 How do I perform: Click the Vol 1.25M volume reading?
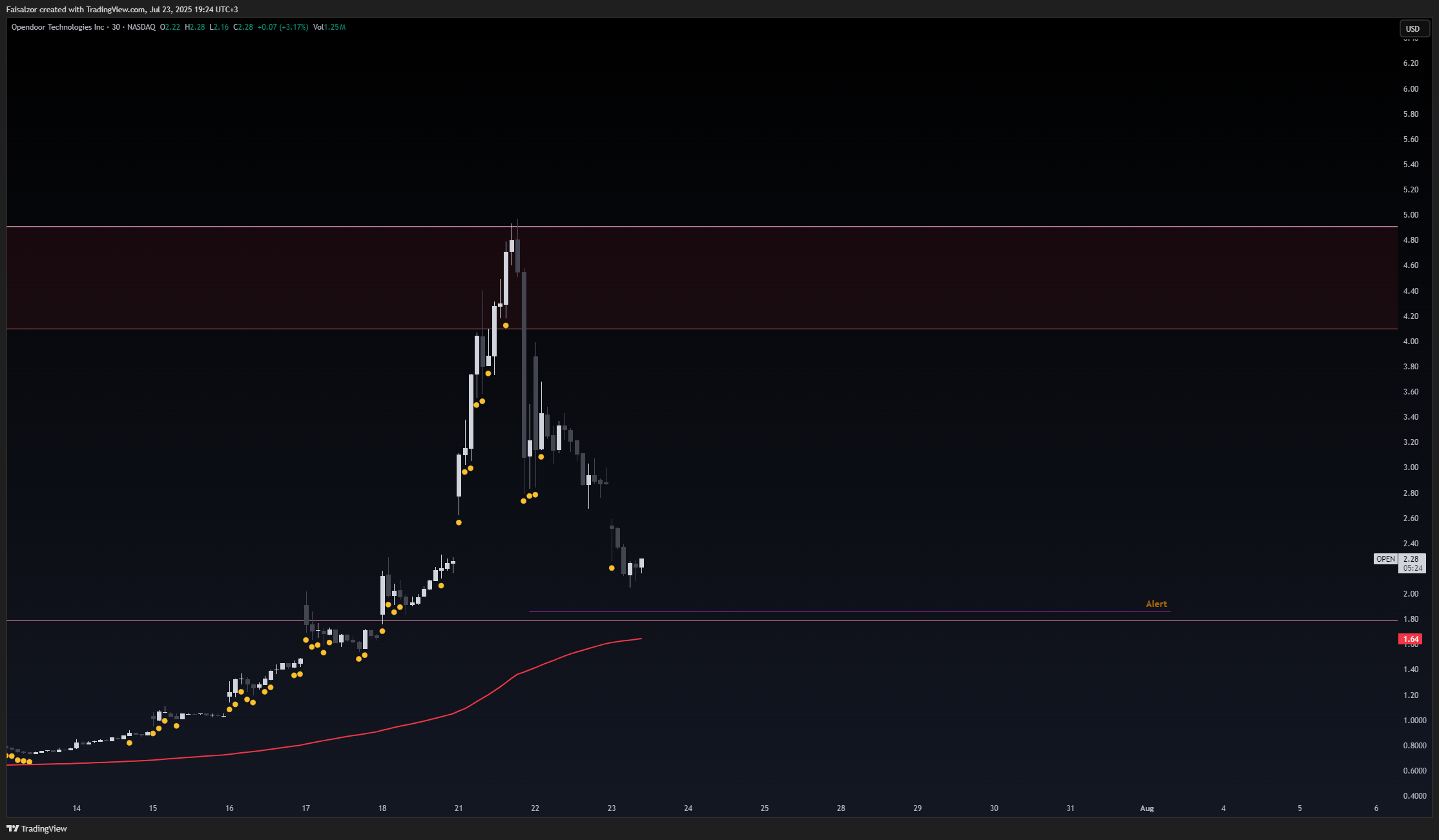[x=329, y=27]
